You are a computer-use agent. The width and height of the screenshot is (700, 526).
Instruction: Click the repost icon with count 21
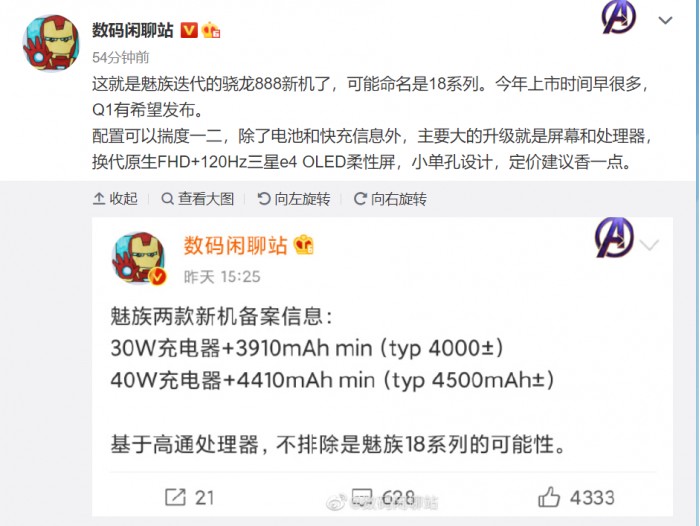point(189,497)
